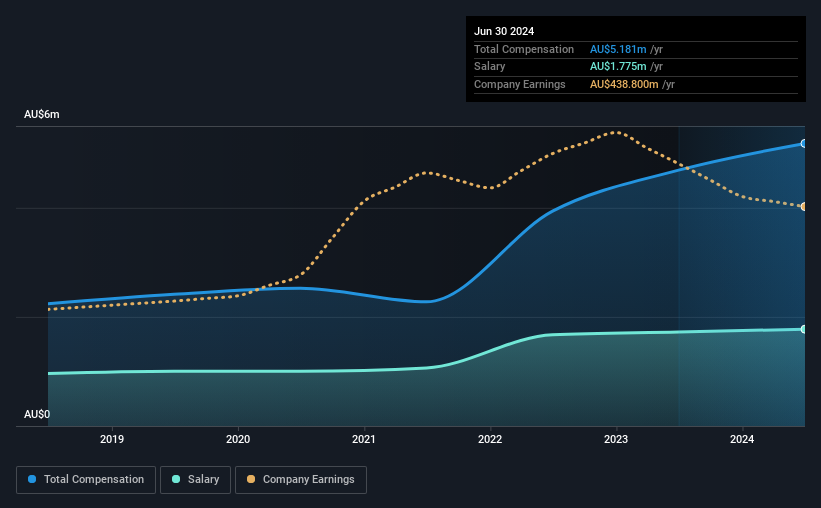Click the AU$438.800m company earnings value
Screen dimensions: 821x508
[624, 84]
